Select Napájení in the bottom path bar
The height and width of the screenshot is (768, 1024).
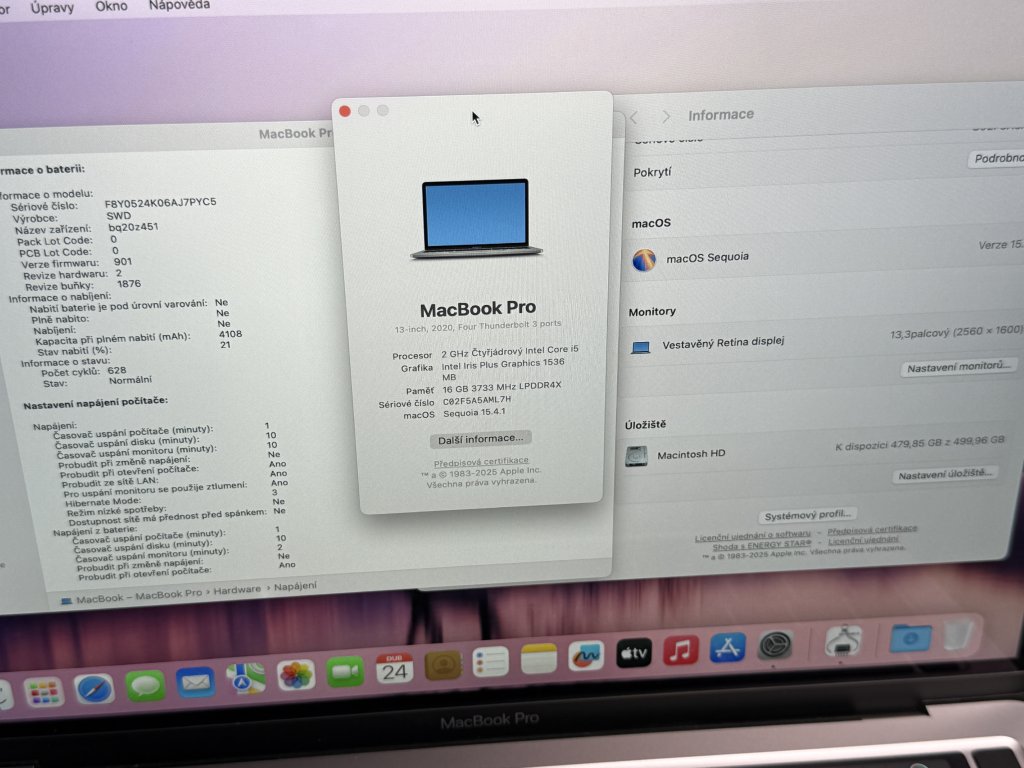295,586
